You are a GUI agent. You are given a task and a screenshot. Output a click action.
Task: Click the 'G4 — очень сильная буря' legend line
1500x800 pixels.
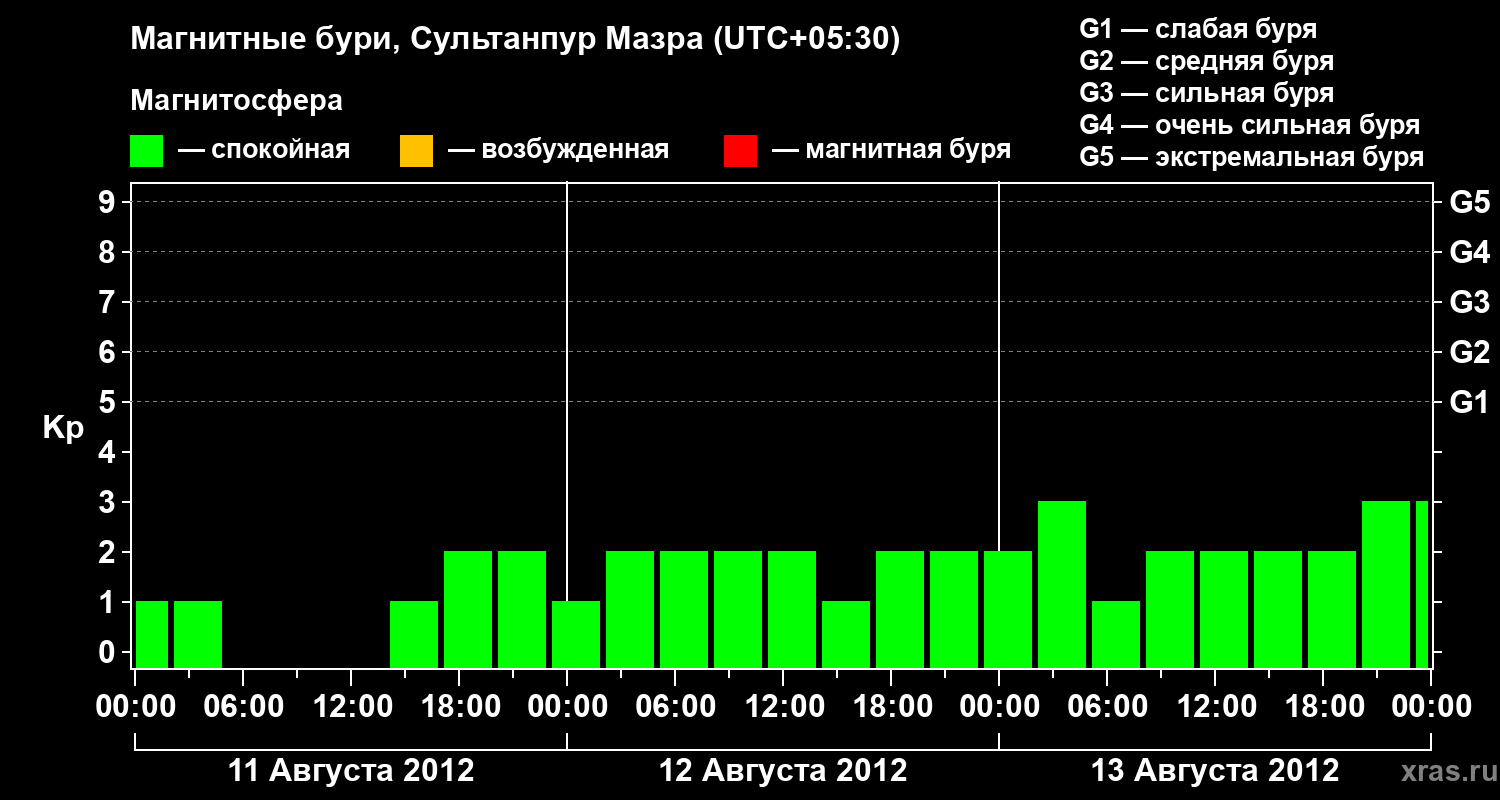[1249, 125]
